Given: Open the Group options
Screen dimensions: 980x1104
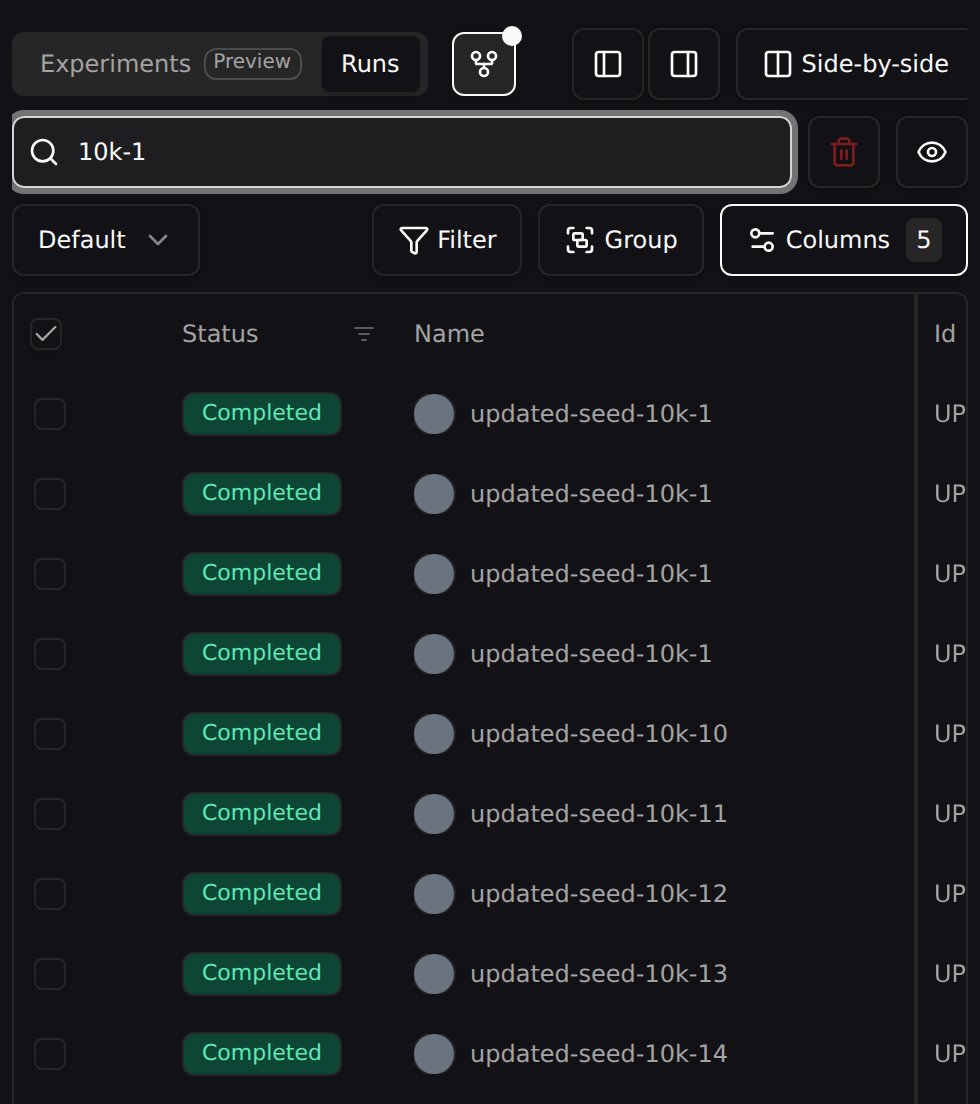Looking at the screenshot, I should point(621,240).
